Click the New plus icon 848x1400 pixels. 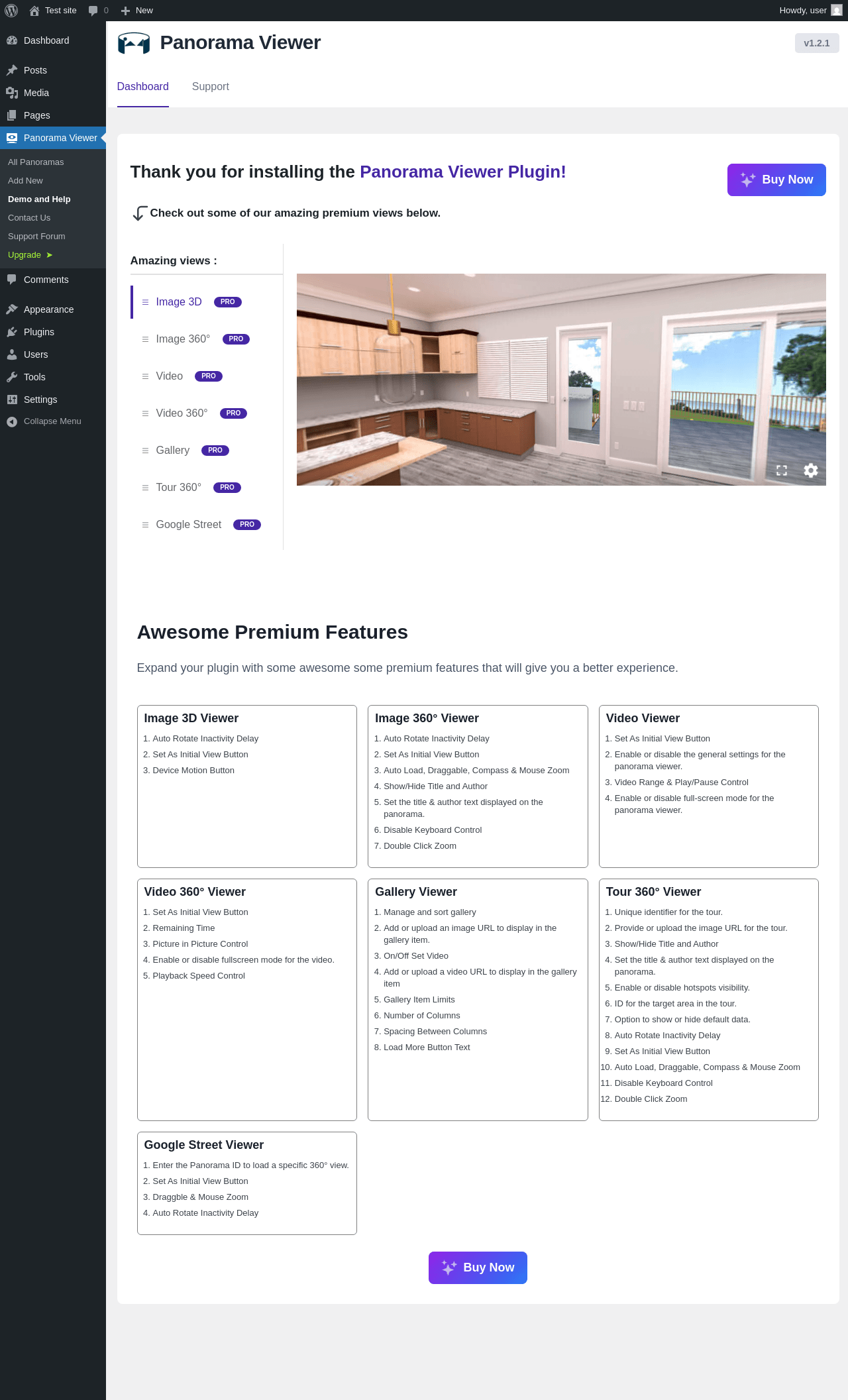tap(125, 11)
